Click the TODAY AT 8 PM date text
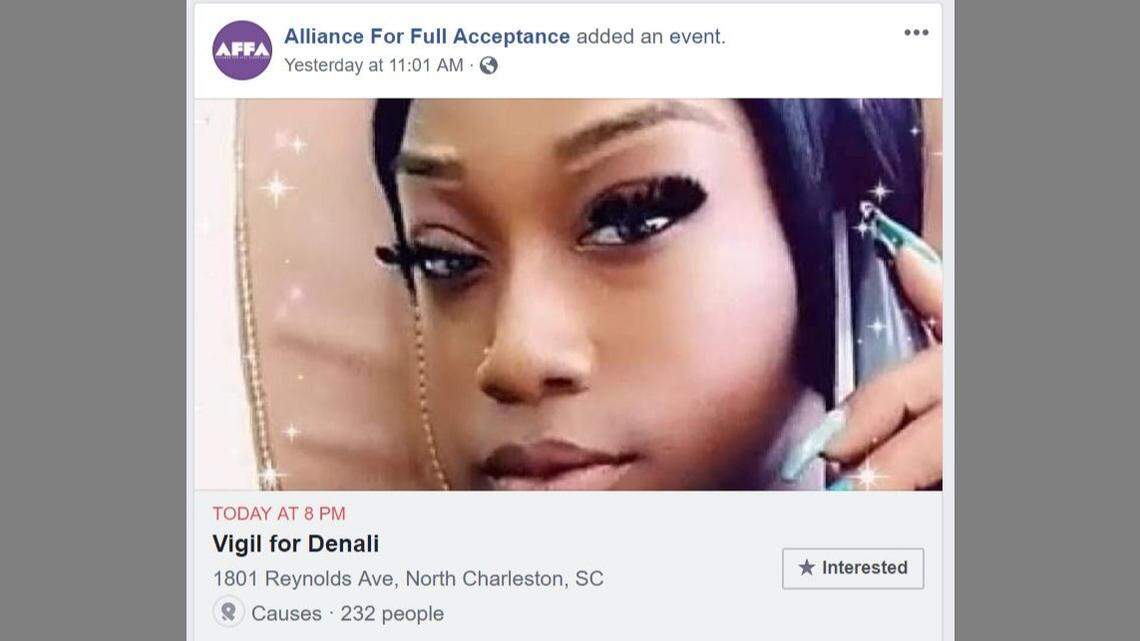 point(279,514)
